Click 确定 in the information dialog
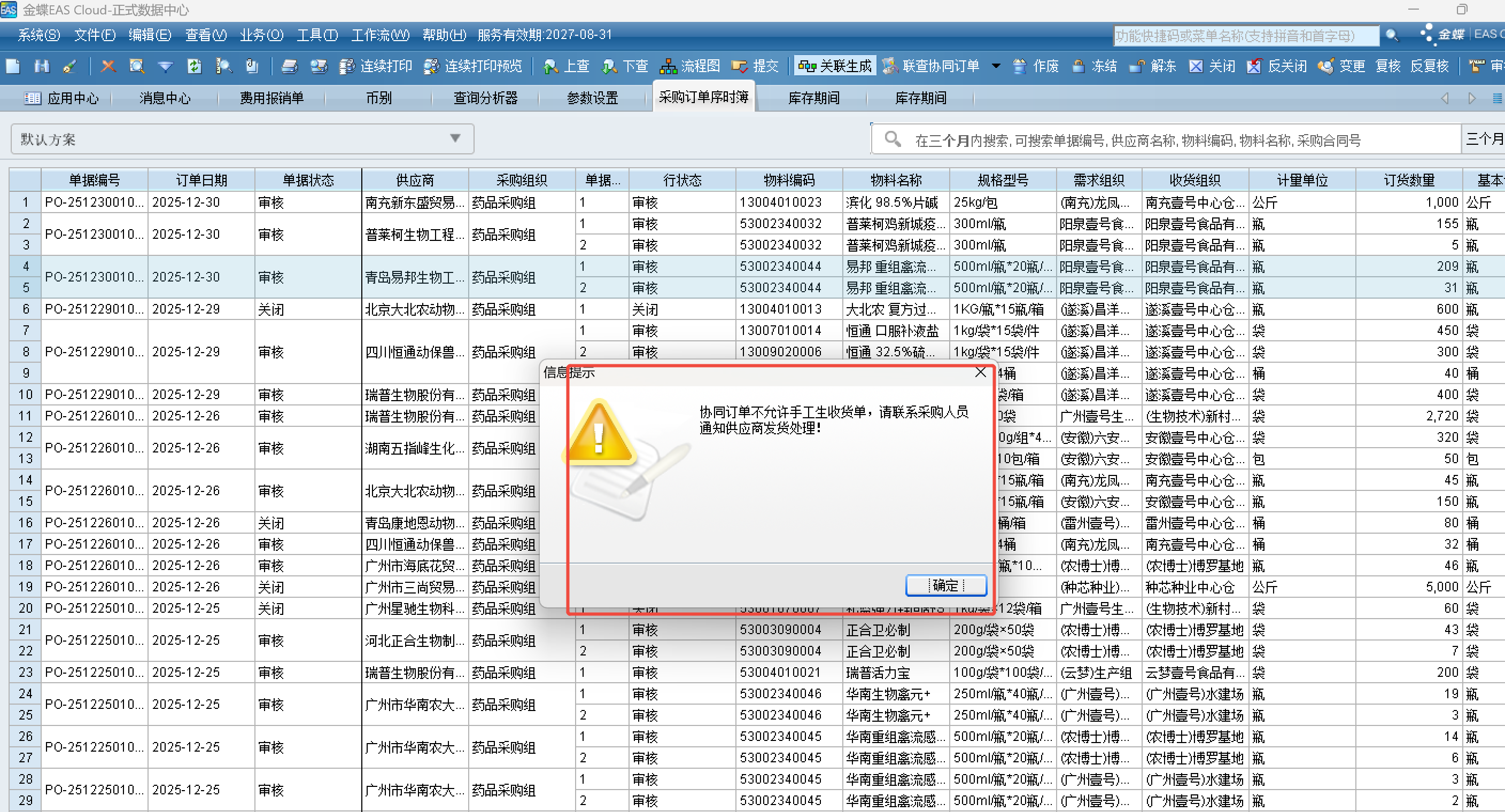Screen dimensions: 1505x812 (x=945, y=585)
